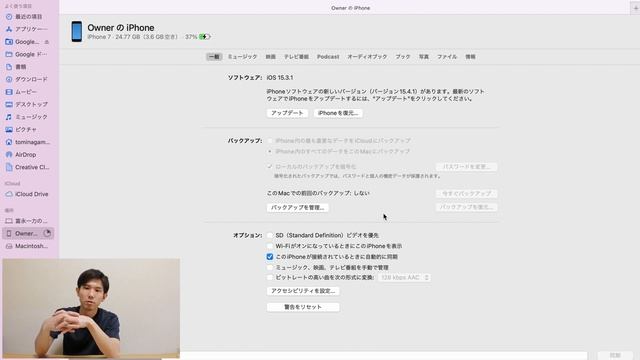The height and width of the screenshot is (360, 640).
Task: Click the sync button at bottom right
Action: tap(615, 356)
